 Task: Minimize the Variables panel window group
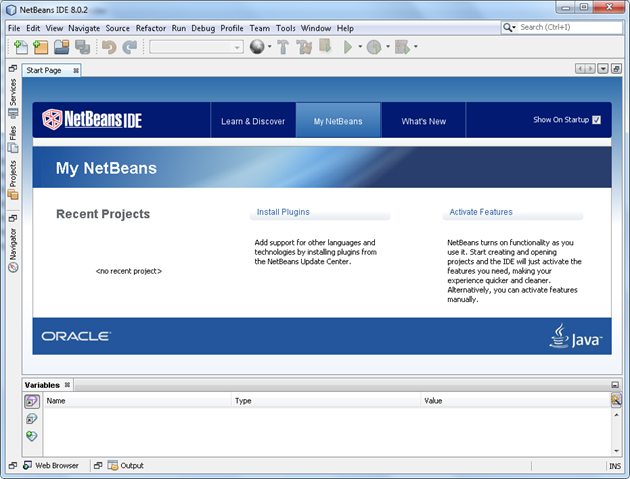click(x=615, y=385)
